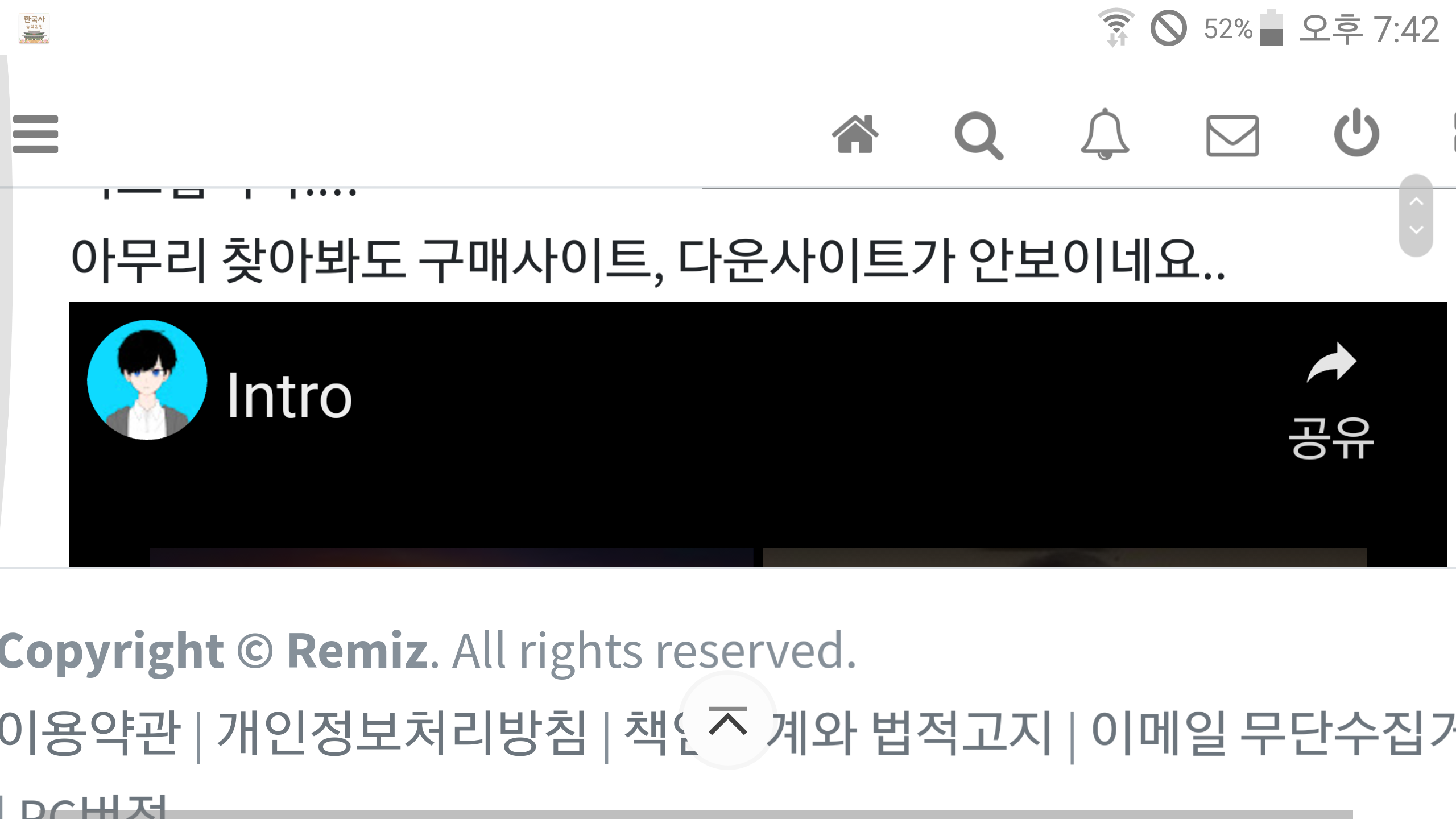Open the hamburger menu

coord(35,134)
